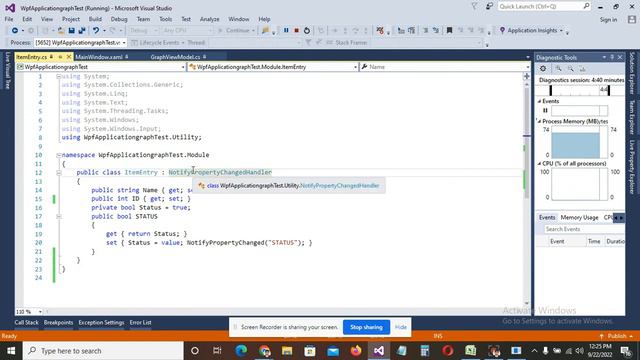Zoom in on the diagnostics timeline
The width and height of the screenshot is (640, 360).
coord(558,69)
